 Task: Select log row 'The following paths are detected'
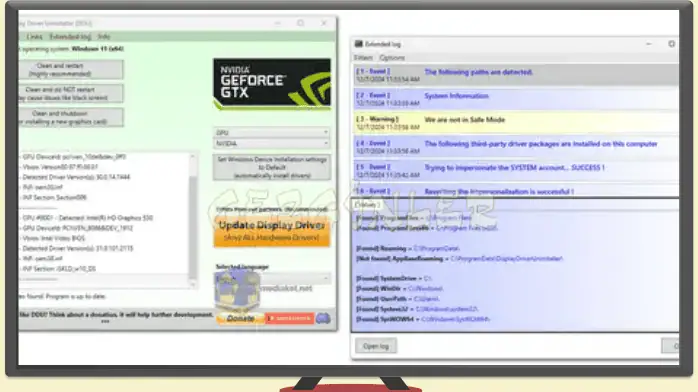[x=515, y=75]
